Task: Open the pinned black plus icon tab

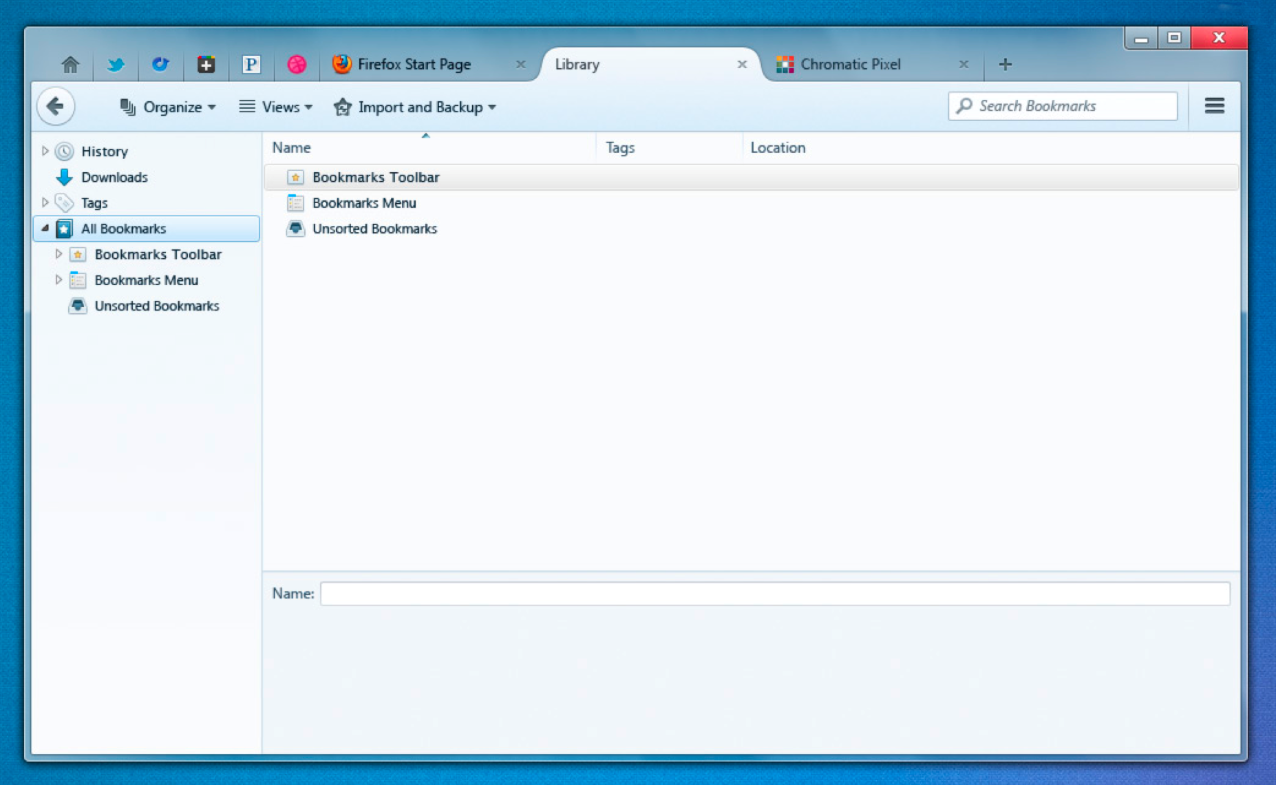Action: tap(206, 64)
